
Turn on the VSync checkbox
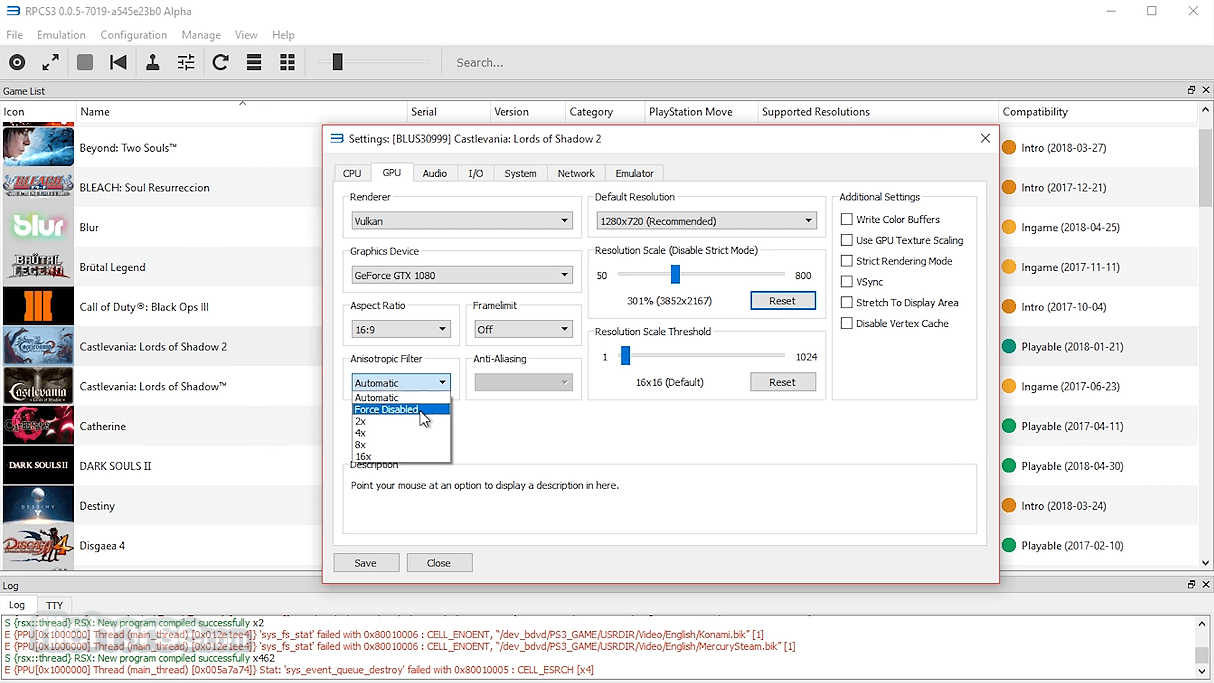click(847, 282)
